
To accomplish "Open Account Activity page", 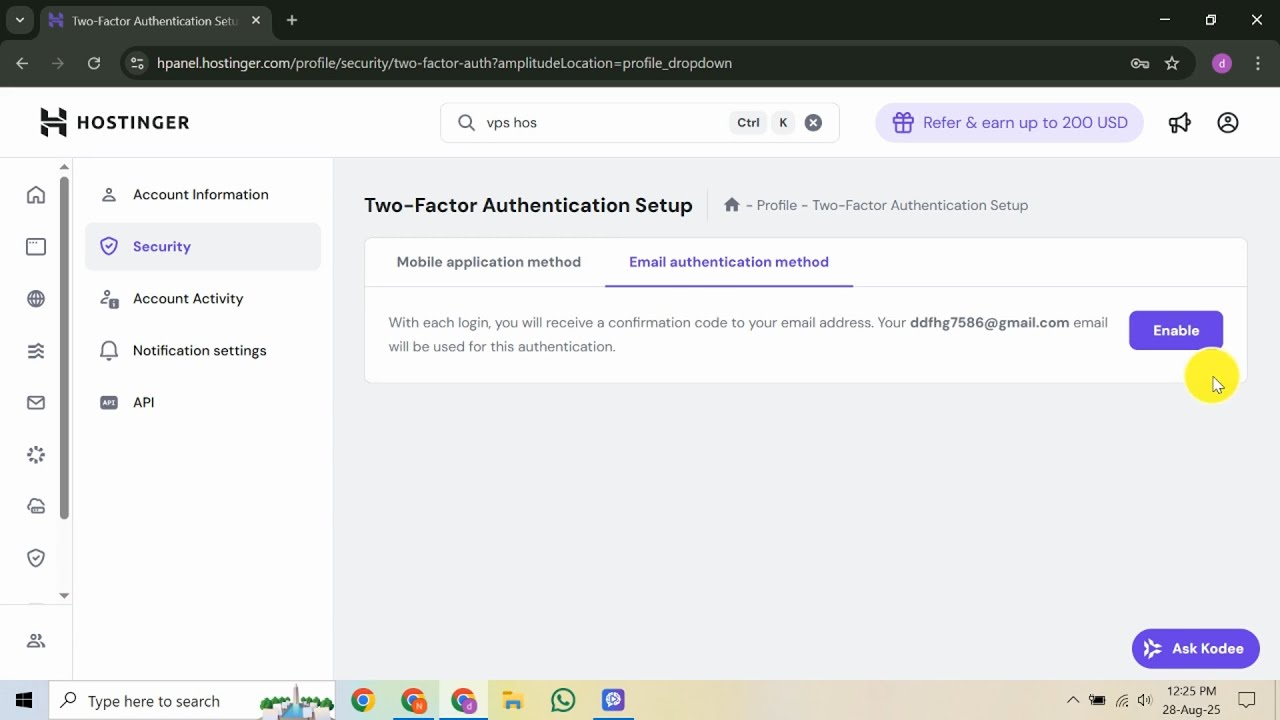I will (203, 299).
